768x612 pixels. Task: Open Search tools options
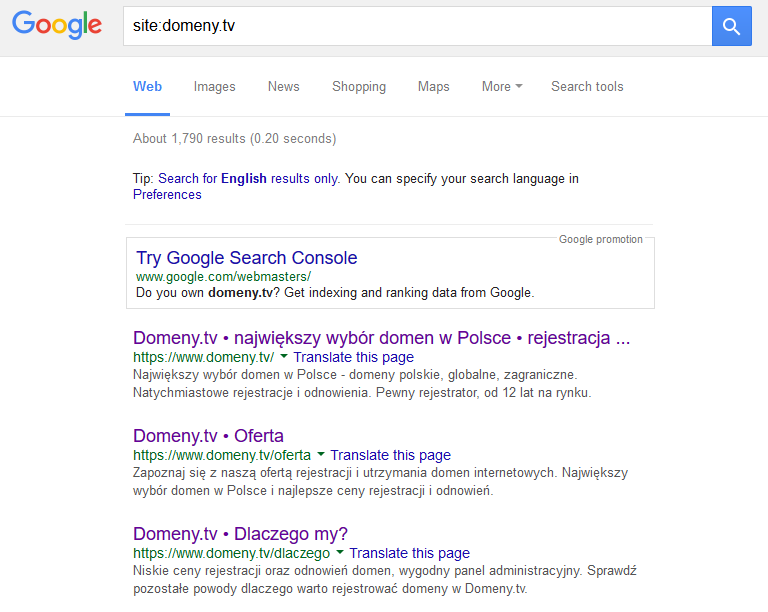coord(587,87)
